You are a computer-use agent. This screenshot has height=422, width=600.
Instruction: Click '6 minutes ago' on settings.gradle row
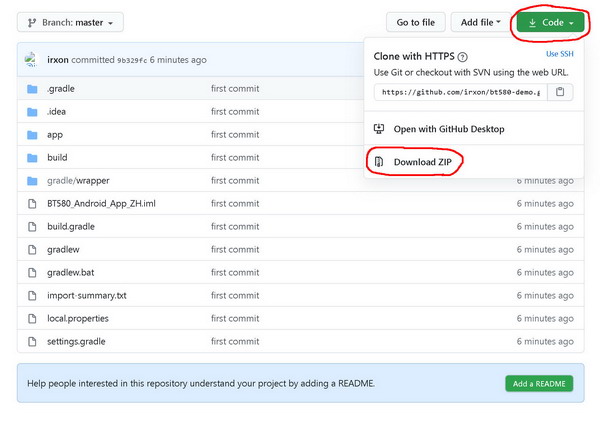545,341
